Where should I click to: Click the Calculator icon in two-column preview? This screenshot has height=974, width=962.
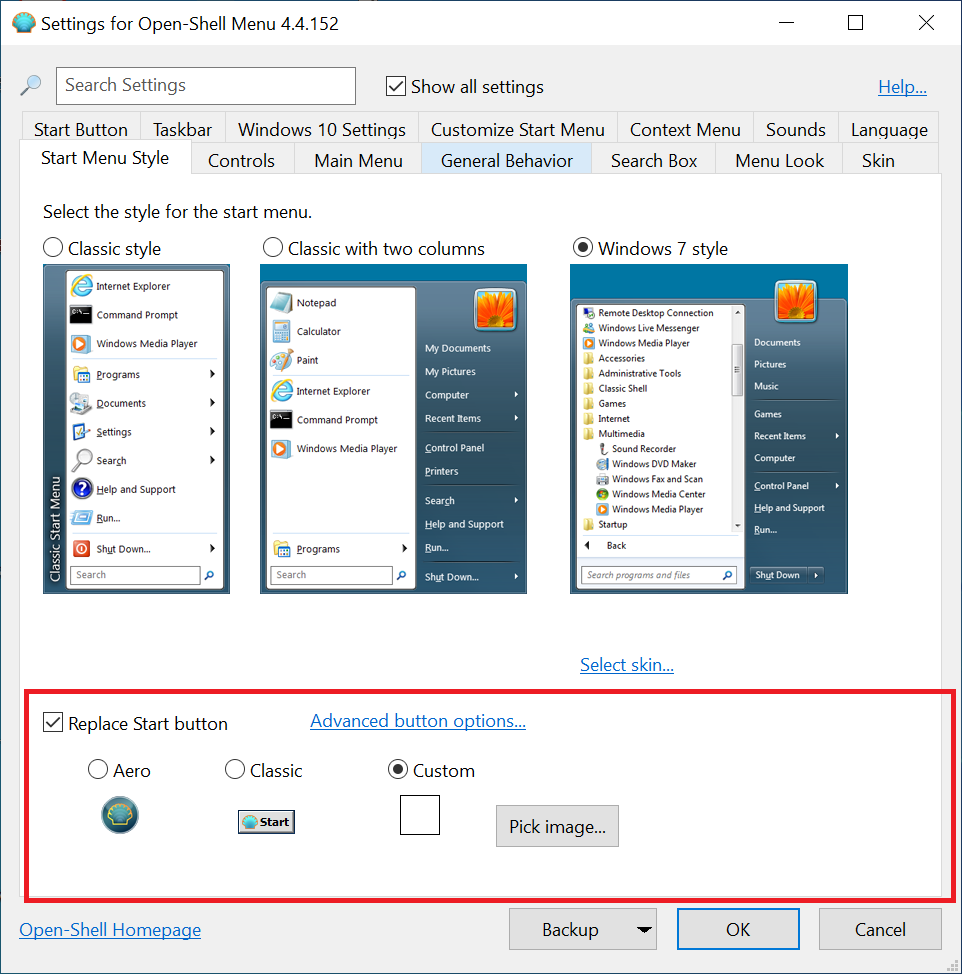click(281, 331)
